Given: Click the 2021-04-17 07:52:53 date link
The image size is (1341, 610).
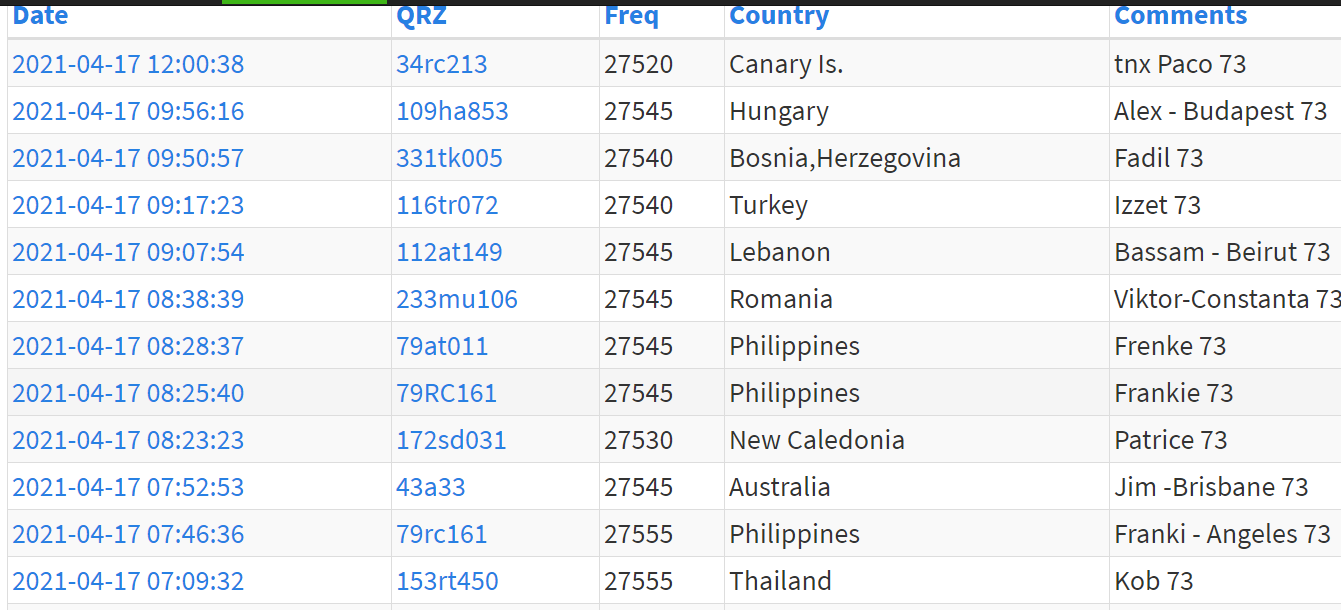Looking at the screenshot, I should tap(128, 487).
